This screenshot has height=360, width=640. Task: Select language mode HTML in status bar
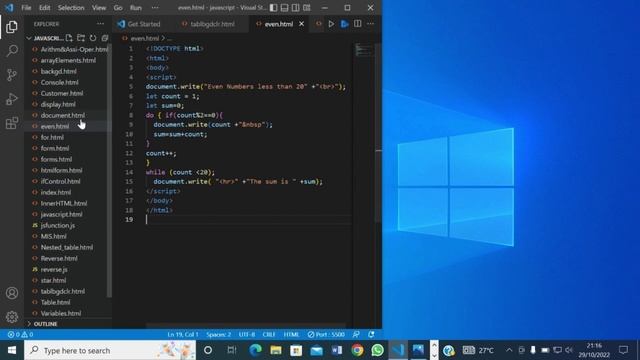point(291,334)
